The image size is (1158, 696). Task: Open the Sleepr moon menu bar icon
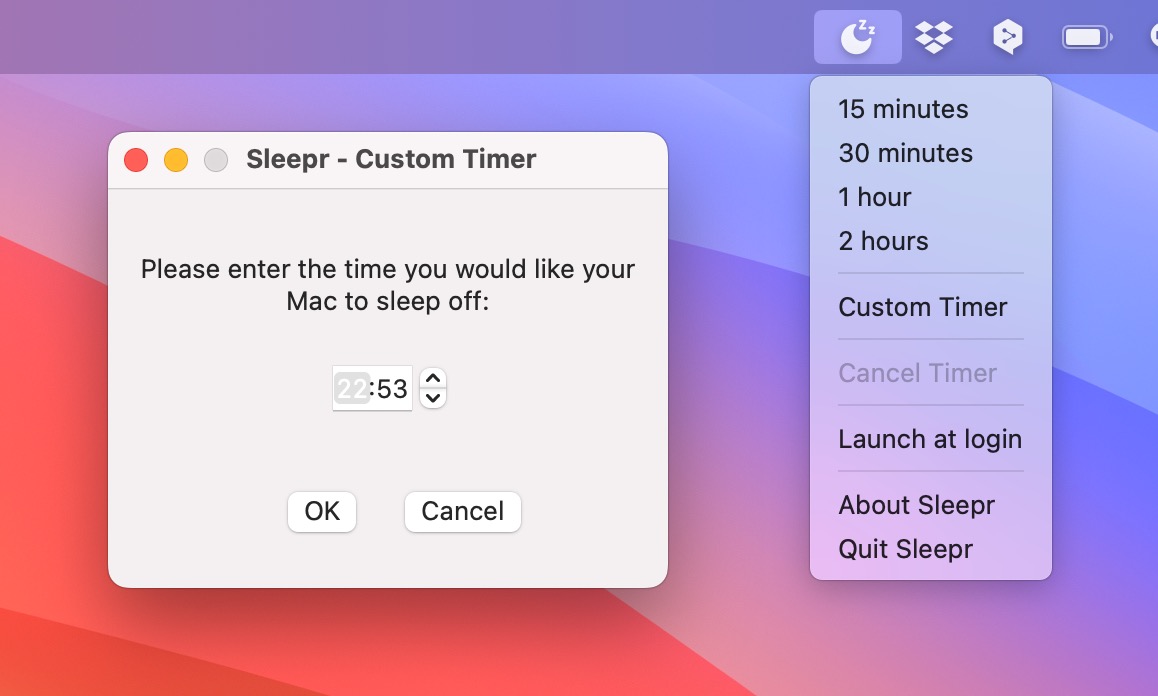tap(858, 36)
